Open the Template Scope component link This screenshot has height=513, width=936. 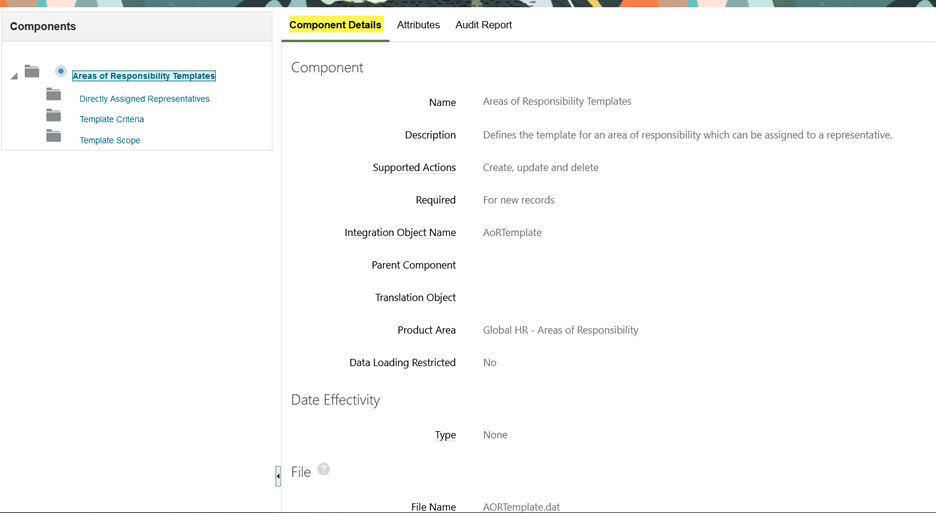(x=110, y=140)
